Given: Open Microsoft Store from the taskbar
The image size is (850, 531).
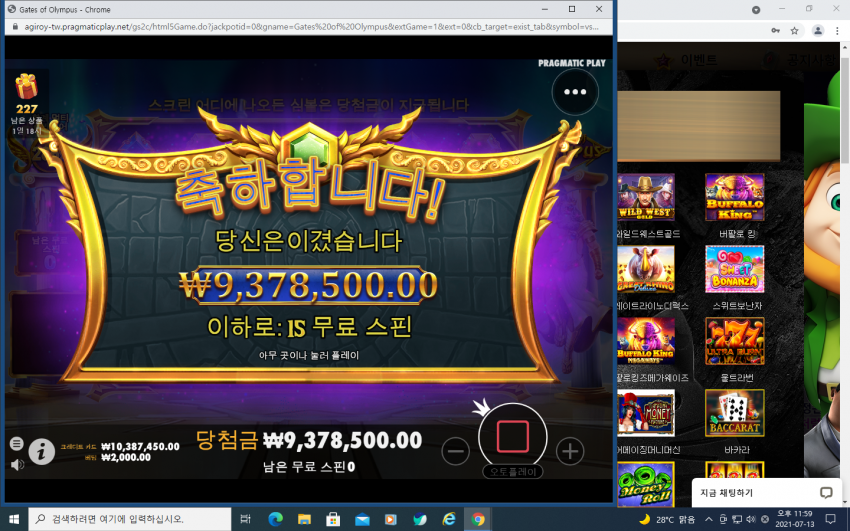Looking at the screenshot, I should (x=333, y=519).
